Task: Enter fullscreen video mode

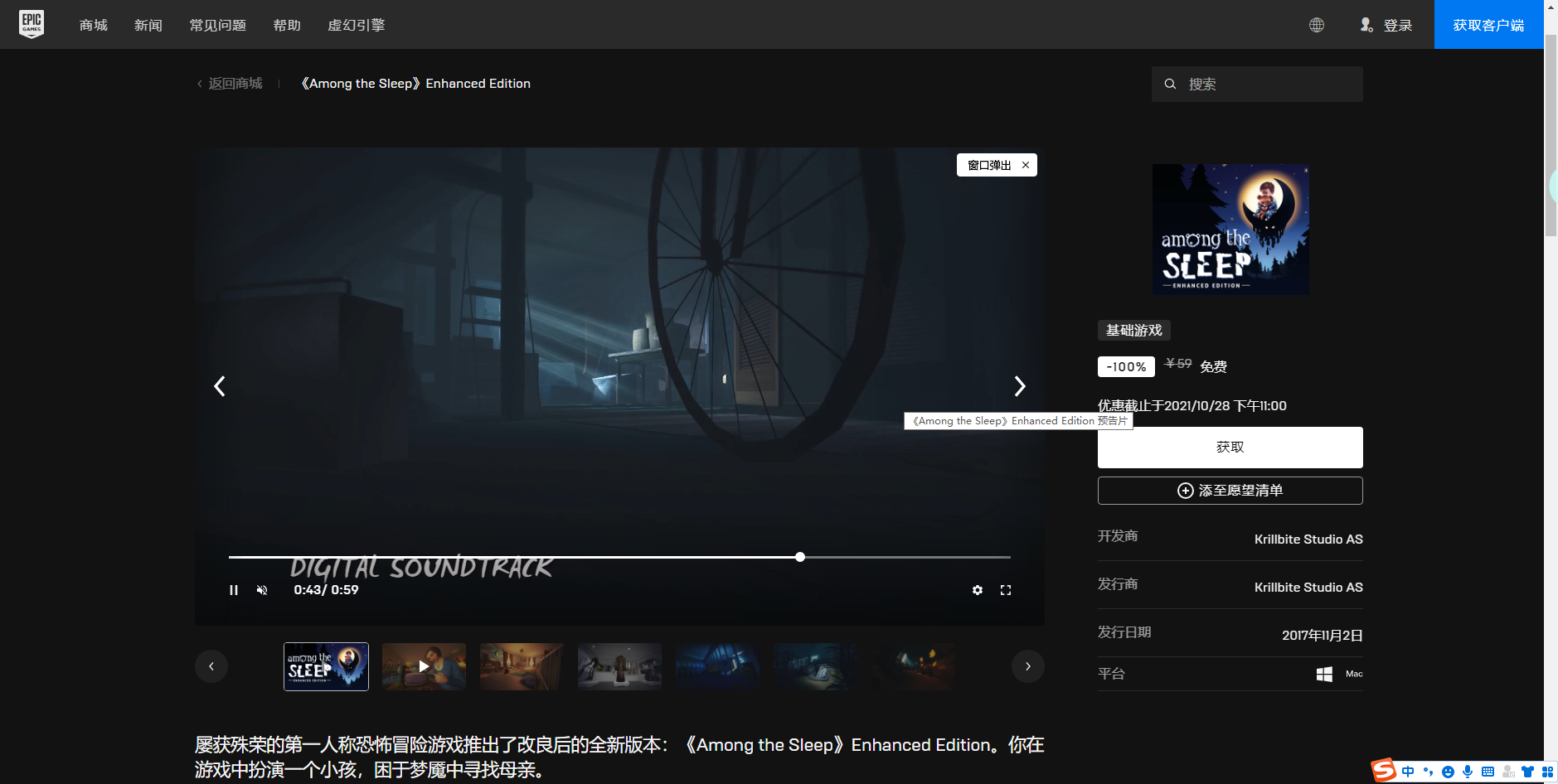Action: (1007, 589)
